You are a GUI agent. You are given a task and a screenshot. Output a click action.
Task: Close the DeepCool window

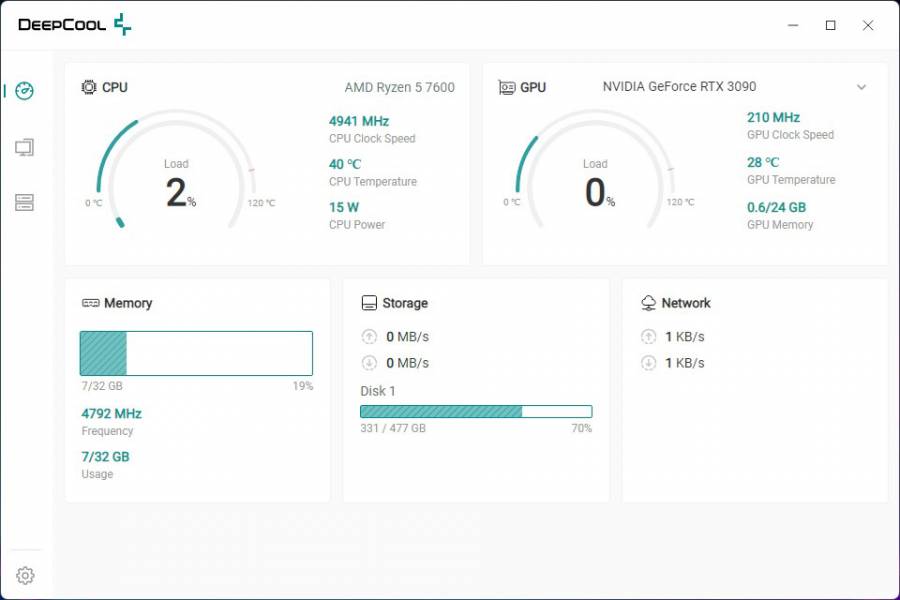tap(868, 25)
